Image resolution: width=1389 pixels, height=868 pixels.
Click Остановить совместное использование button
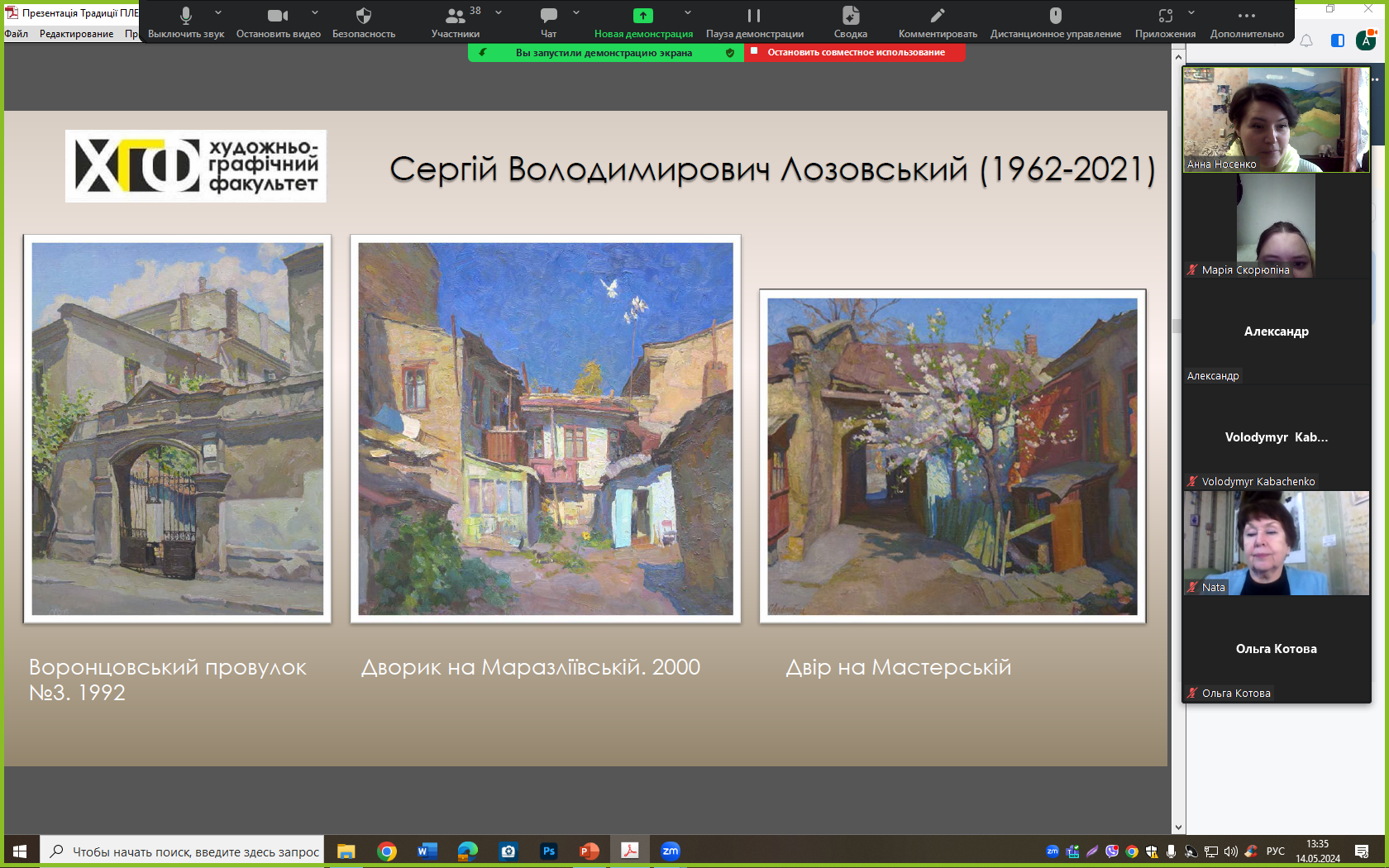[x=855, y=52]
